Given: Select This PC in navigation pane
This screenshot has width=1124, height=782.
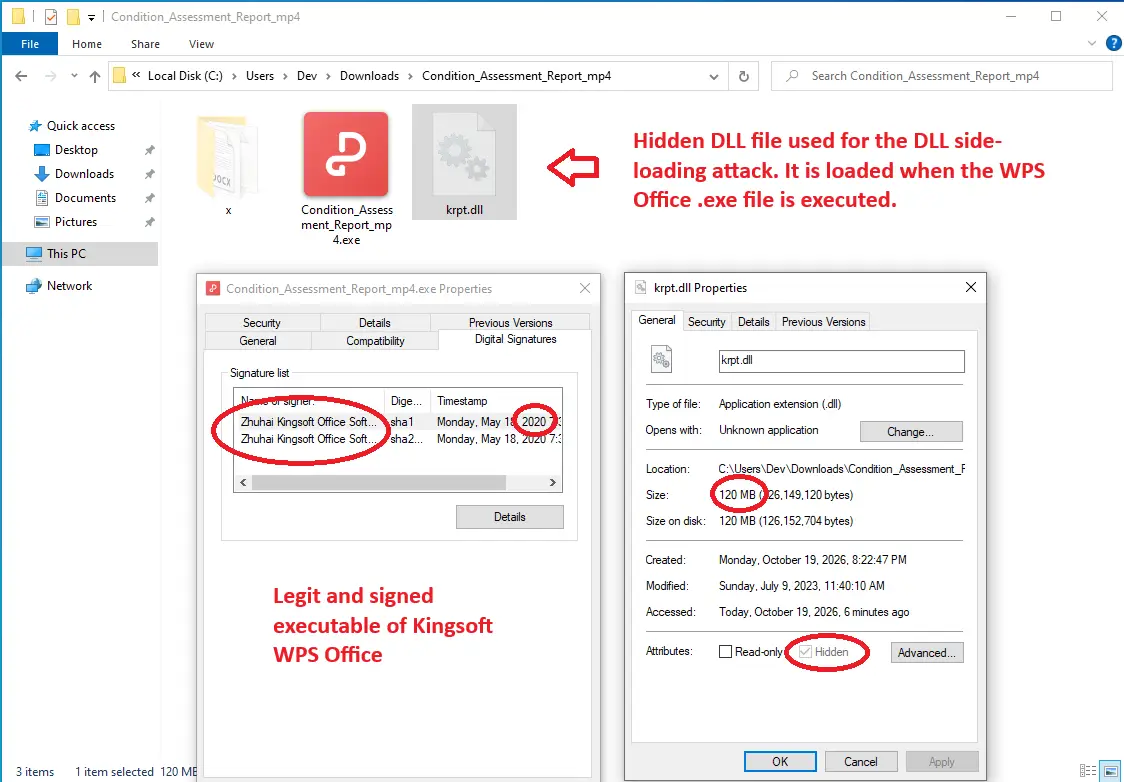Looking at the screenshot, I should click(80, 253).
